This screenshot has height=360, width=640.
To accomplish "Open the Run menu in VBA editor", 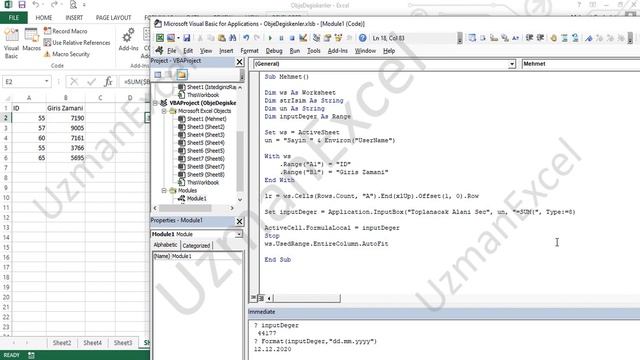I will tap(295, 51).
